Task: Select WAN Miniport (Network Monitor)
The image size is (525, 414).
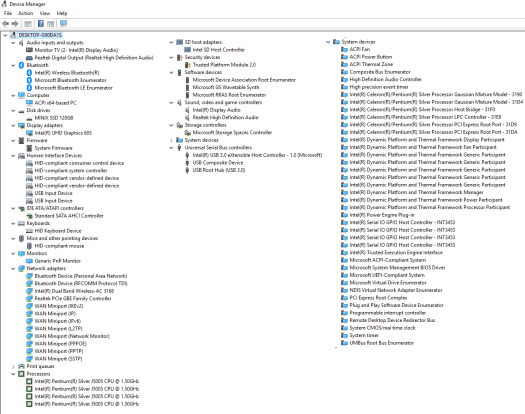Action: pos(72,336)
